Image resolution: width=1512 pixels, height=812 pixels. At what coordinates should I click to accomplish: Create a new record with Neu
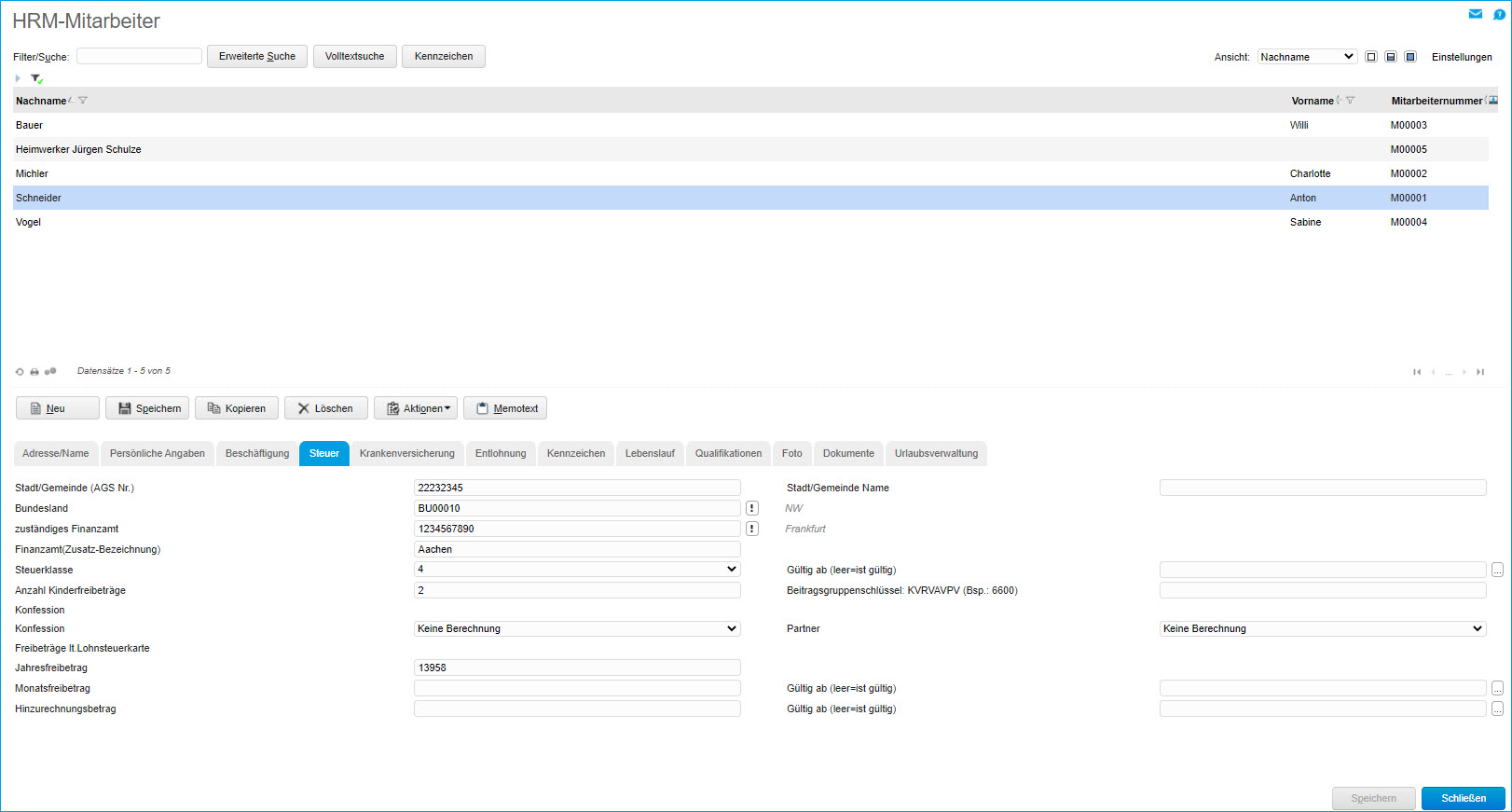(x=58, y=408)
